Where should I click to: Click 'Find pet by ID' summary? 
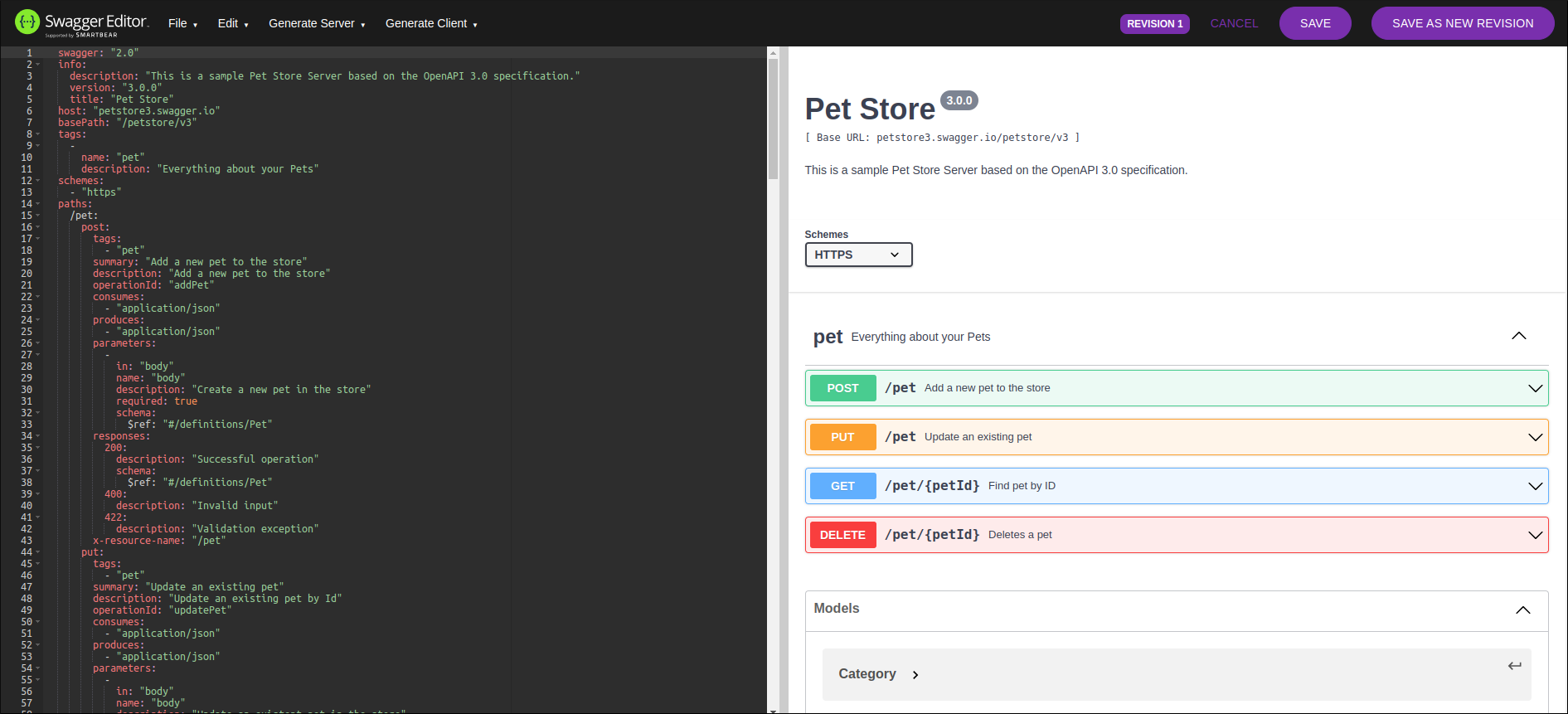[1022, 486]
